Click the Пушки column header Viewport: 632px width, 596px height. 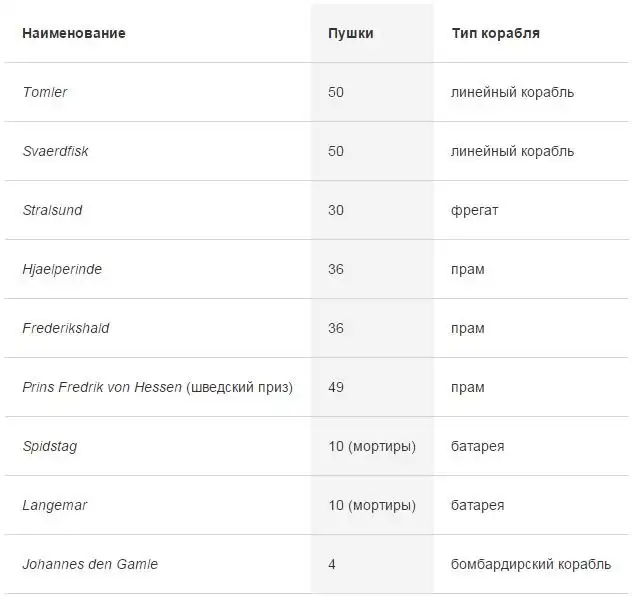(x=350, y=33)
